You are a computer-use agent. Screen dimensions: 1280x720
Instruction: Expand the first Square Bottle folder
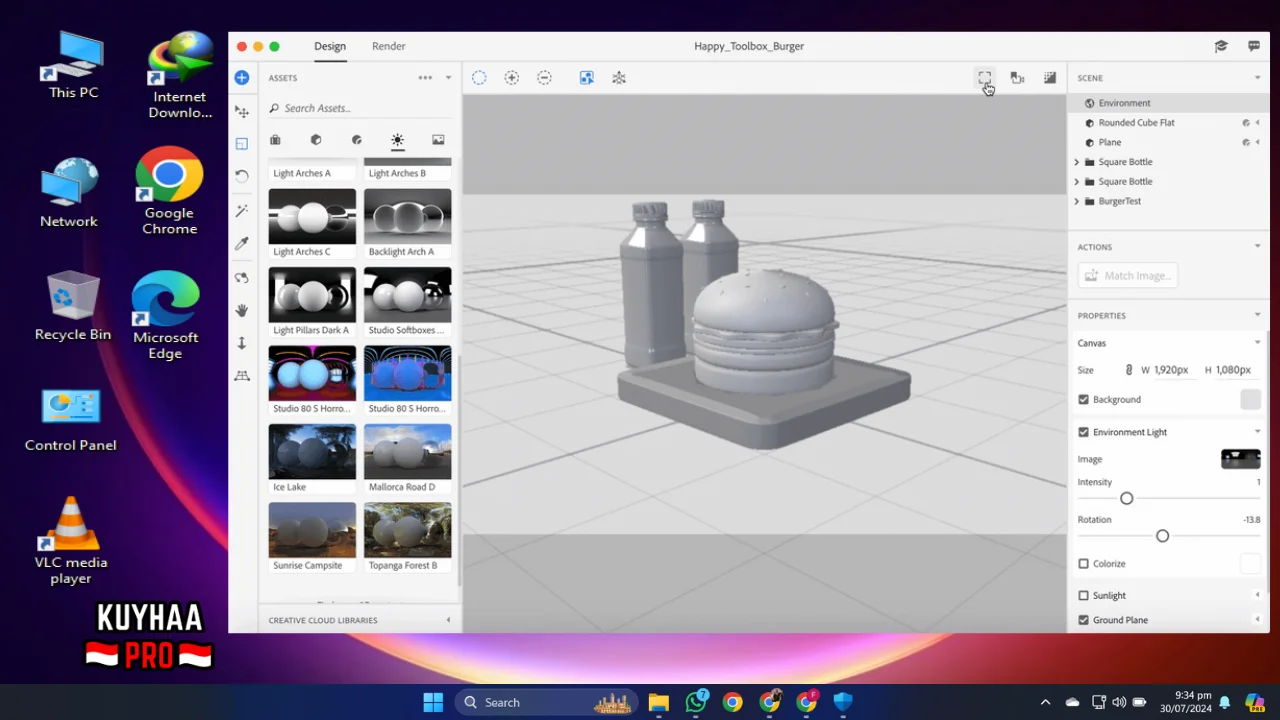(1077, 162)
